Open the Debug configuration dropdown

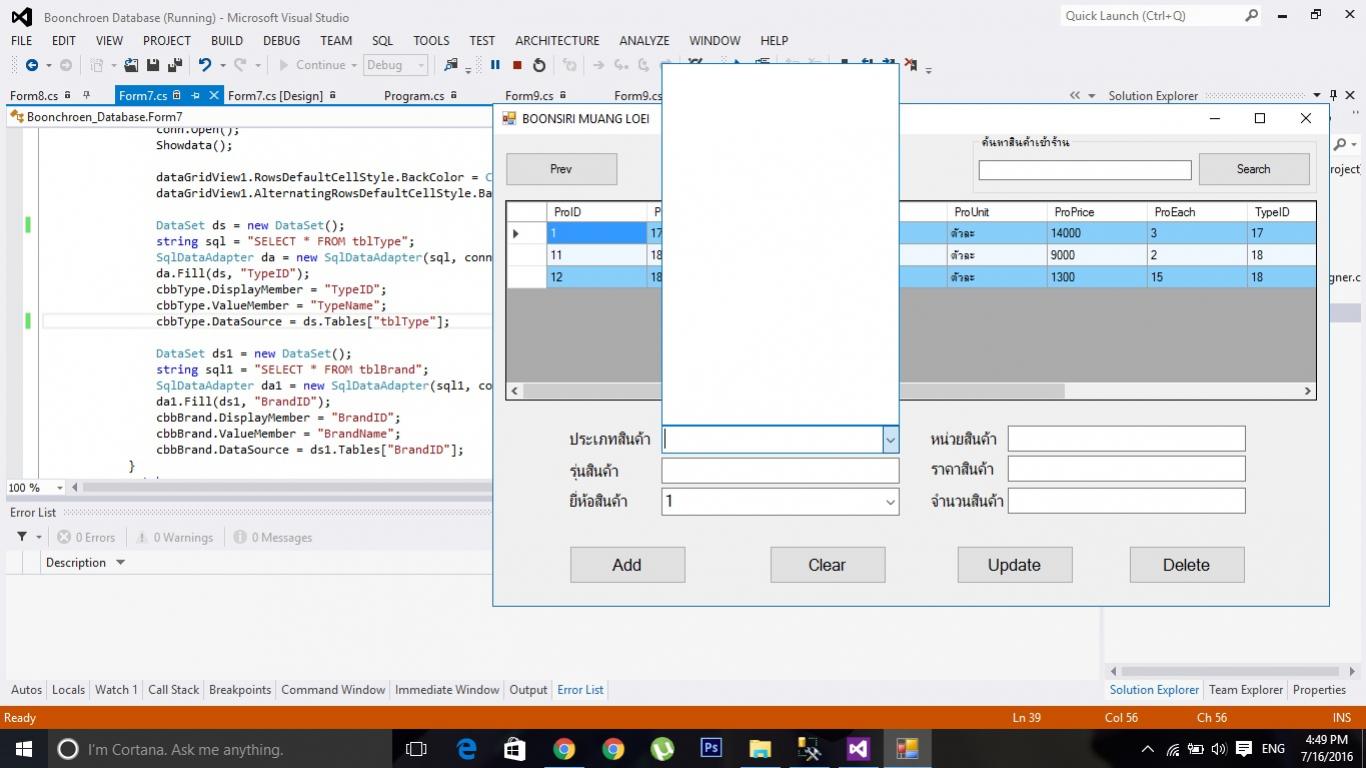(395, 65)
